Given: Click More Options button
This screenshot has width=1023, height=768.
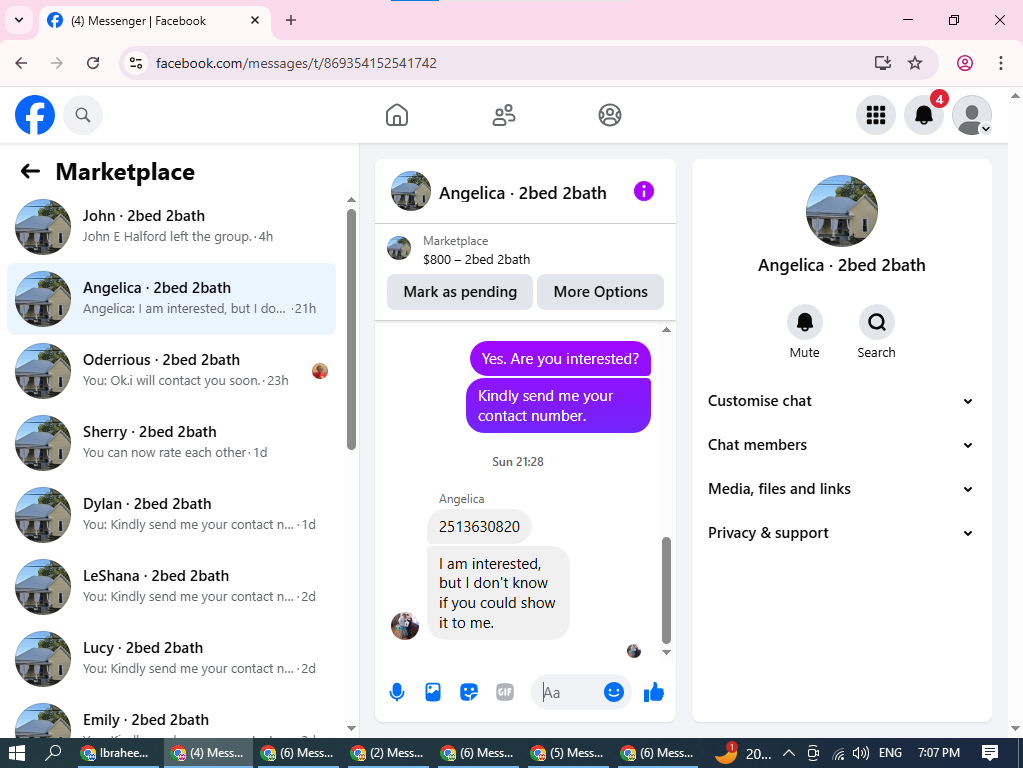Looking at the screenshot, I should (600, 292).
